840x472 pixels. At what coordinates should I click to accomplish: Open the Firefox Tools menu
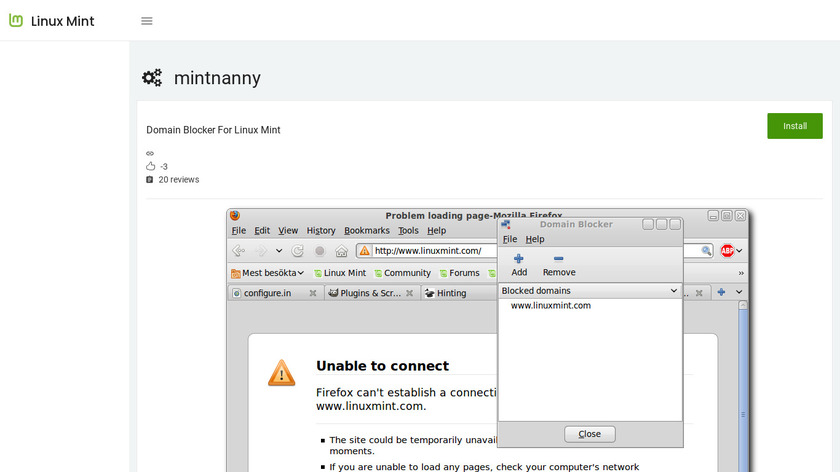[x=408, y=230]
